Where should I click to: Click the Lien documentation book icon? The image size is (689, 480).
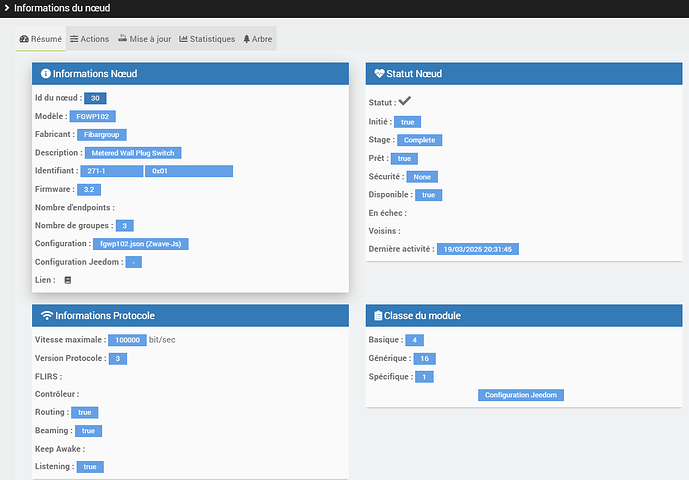(68, 280)
